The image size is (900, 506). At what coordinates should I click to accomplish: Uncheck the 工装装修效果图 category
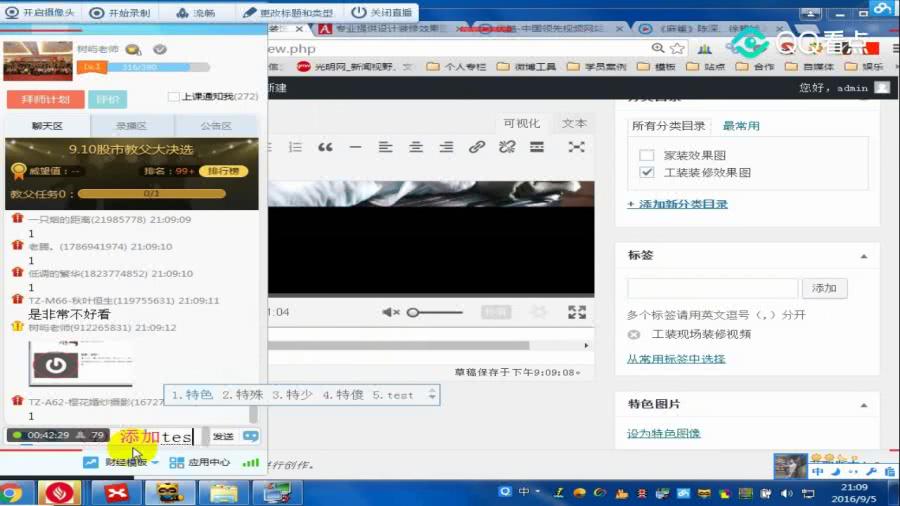(x=646, y=173)
